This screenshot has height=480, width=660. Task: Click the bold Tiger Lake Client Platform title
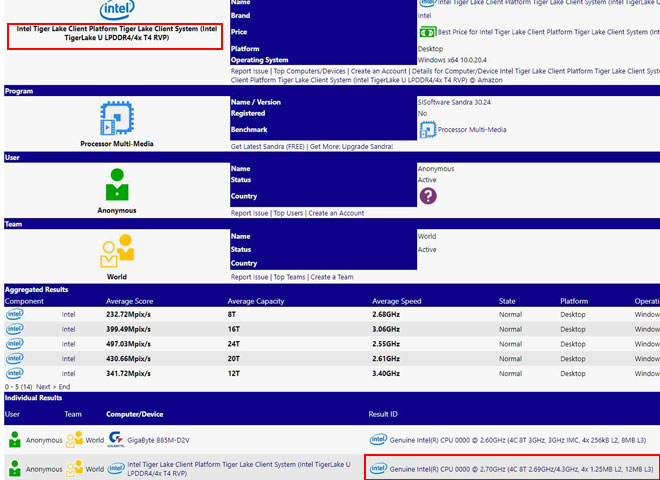117,33
